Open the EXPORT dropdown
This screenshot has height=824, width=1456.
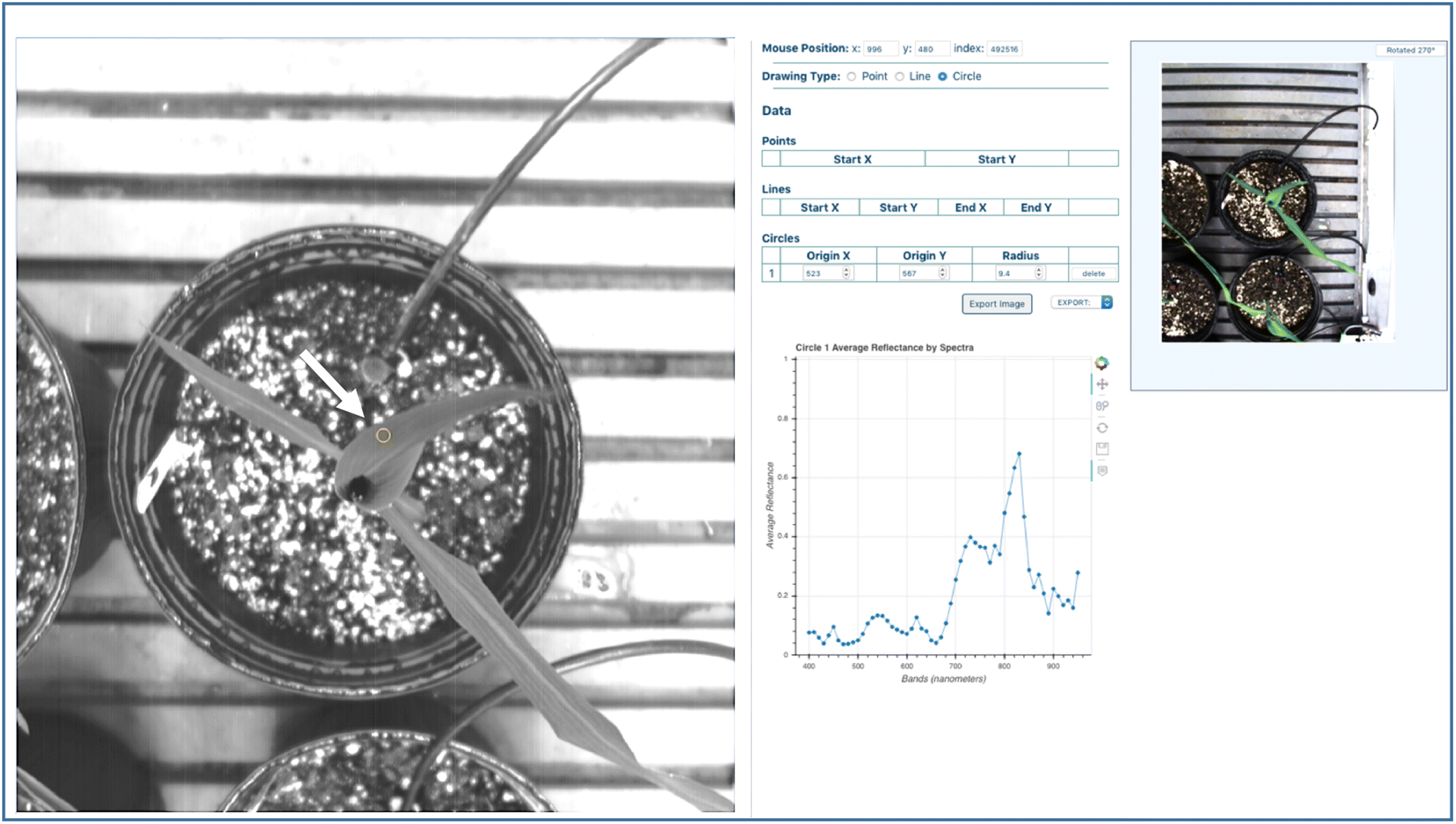coord(1081,302)
